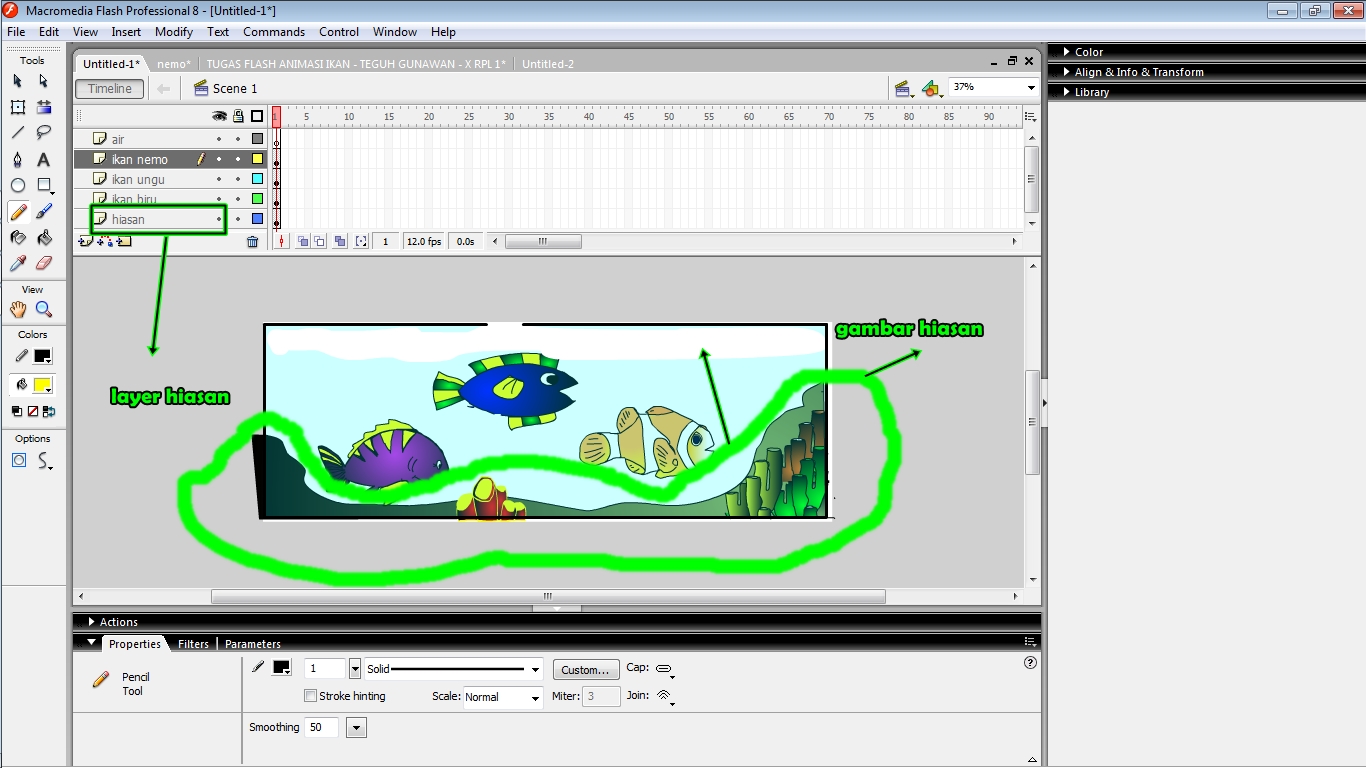Click the Delete Layer trash icon
Viewport: 1366px width, 768px height.
(252, 241)
